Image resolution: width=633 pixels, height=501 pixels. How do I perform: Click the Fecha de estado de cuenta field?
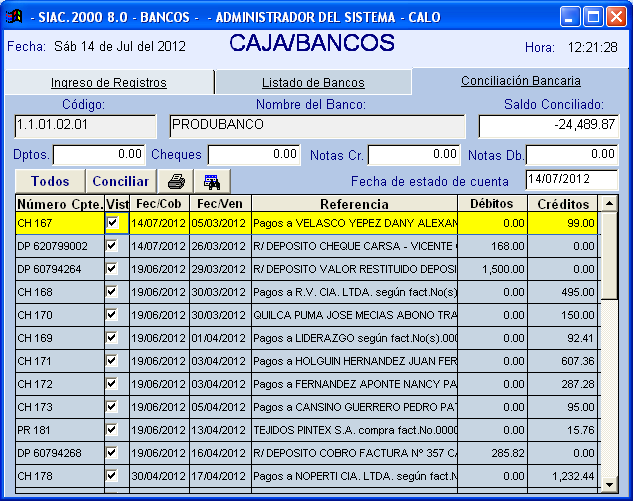pos(571,179)
